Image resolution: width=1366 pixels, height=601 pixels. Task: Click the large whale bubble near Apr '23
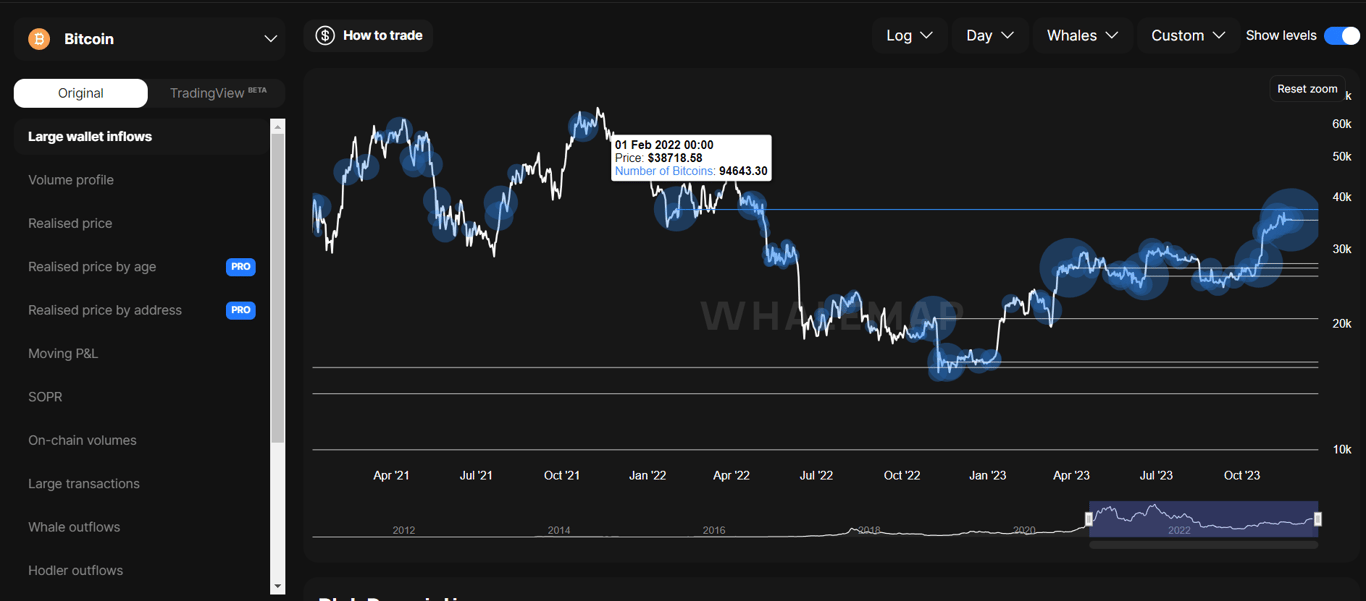click(x=1069, y=268)
